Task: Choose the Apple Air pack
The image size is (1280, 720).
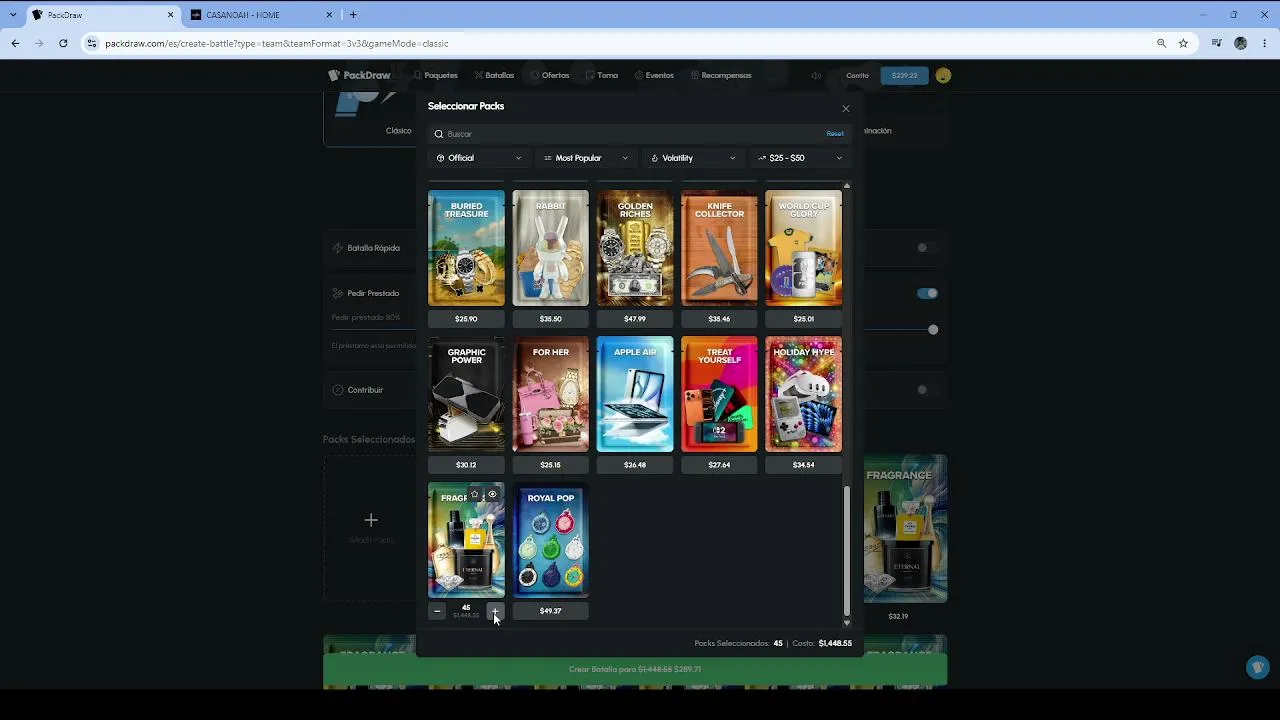Action: 635,394
